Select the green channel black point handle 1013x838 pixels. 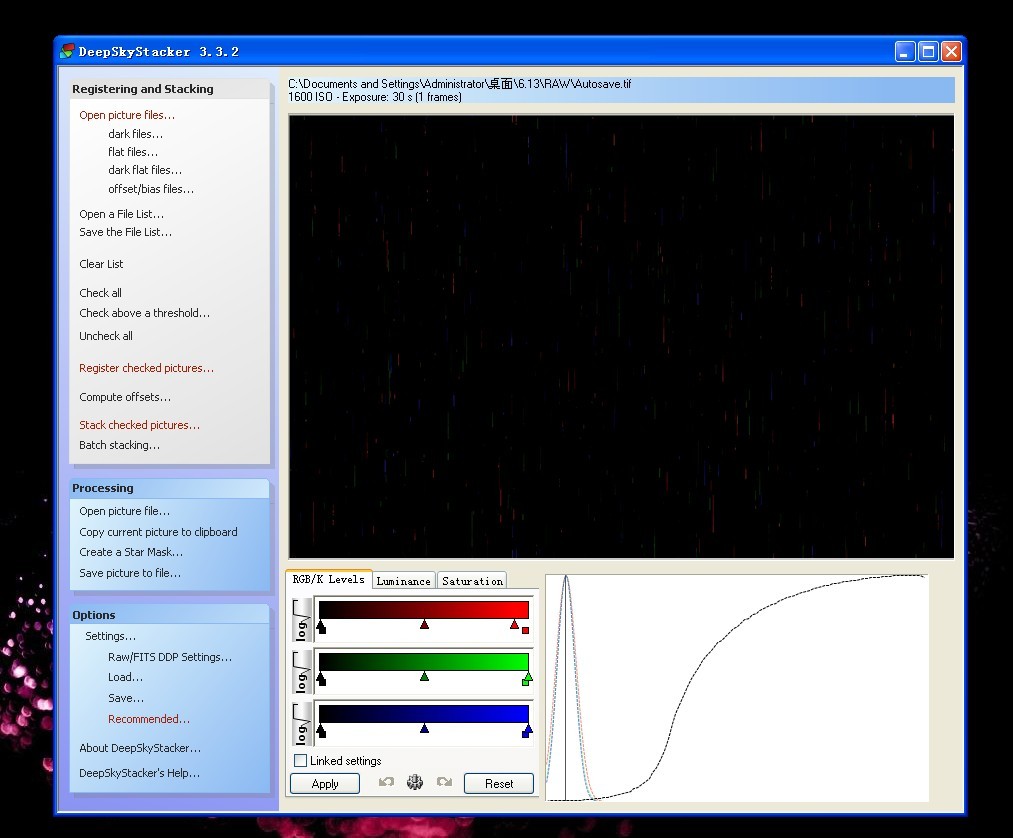(321, 678)
